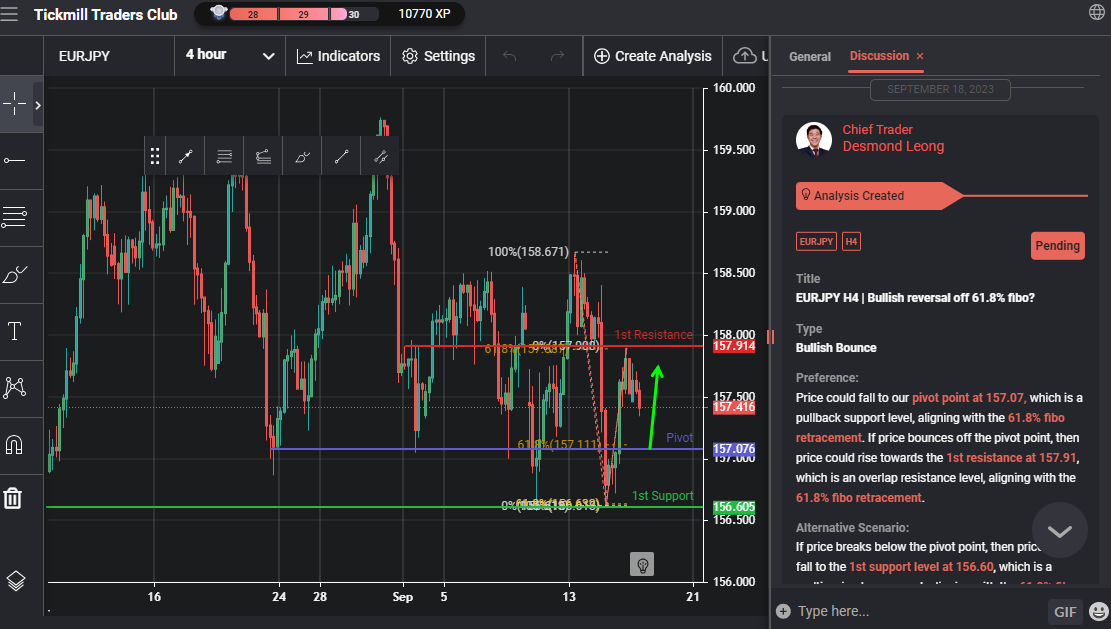Click the Type here message field
Screen dimensions: 1111x629
click(918, 611)
